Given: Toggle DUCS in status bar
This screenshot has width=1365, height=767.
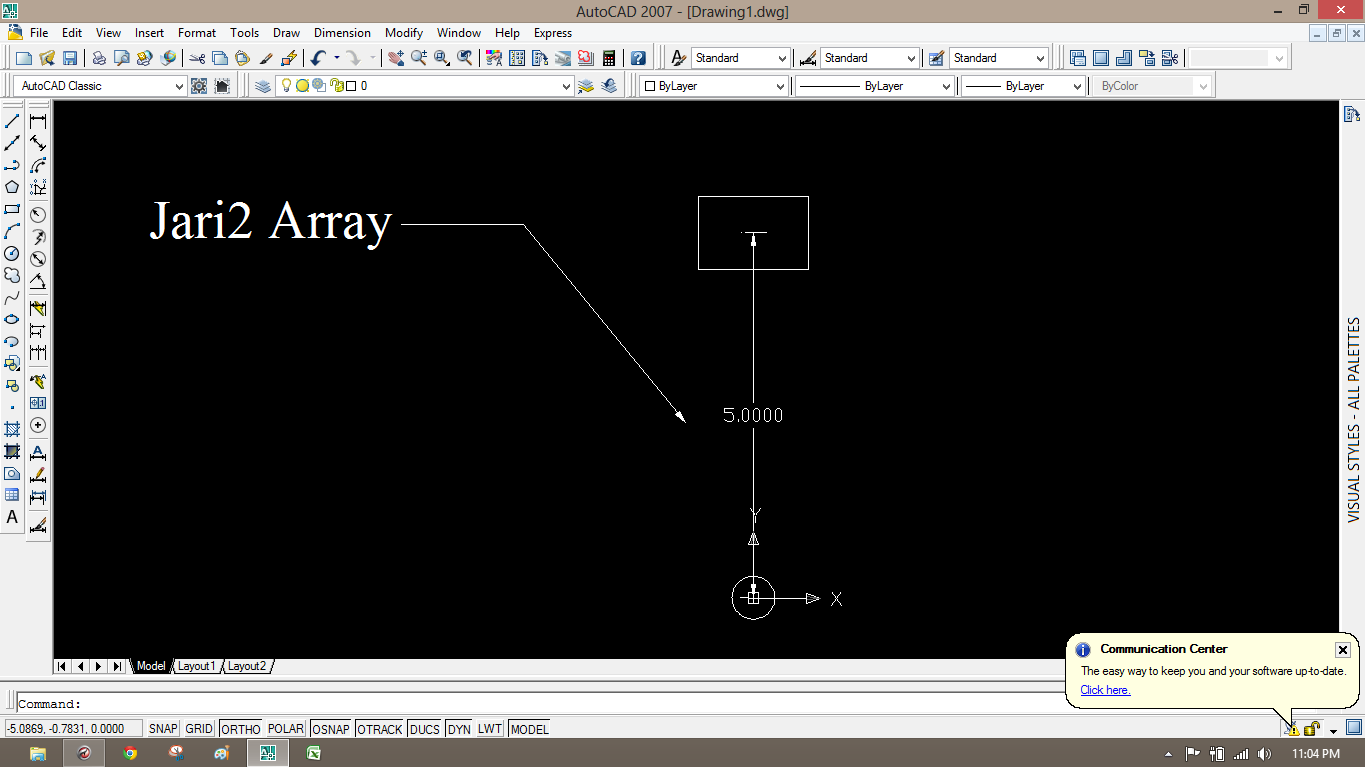Looking at the screenshot, I should tap(425, 729).
